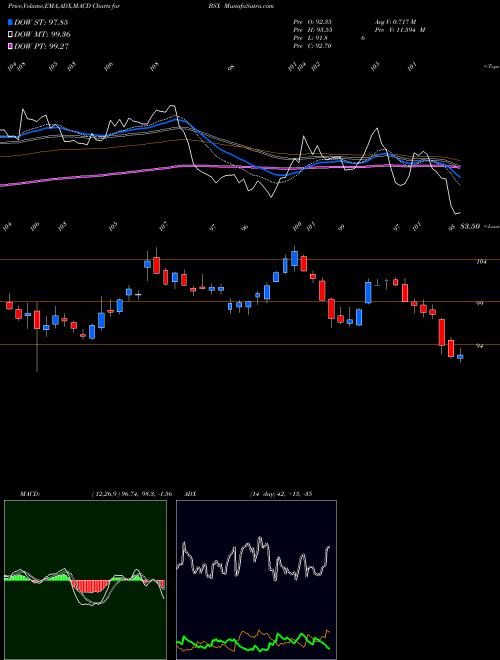Viewport: 500px width, 660px height.
Task: Click the last blue candlestick near 93
Action: pyautogui.click(x=460, y=357)
